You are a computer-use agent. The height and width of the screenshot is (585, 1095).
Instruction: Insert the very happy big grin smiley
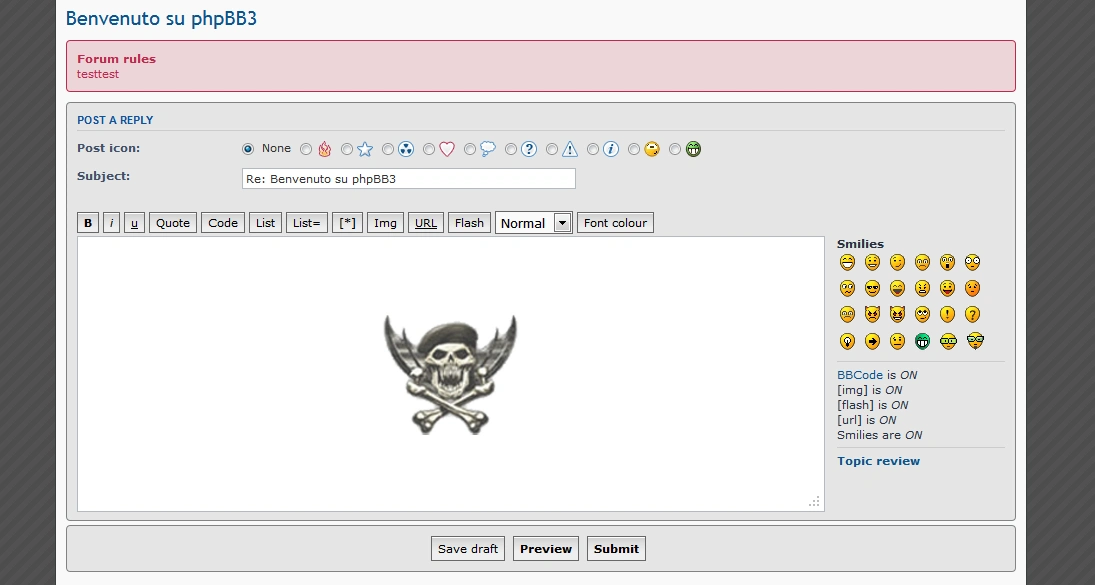847,262
